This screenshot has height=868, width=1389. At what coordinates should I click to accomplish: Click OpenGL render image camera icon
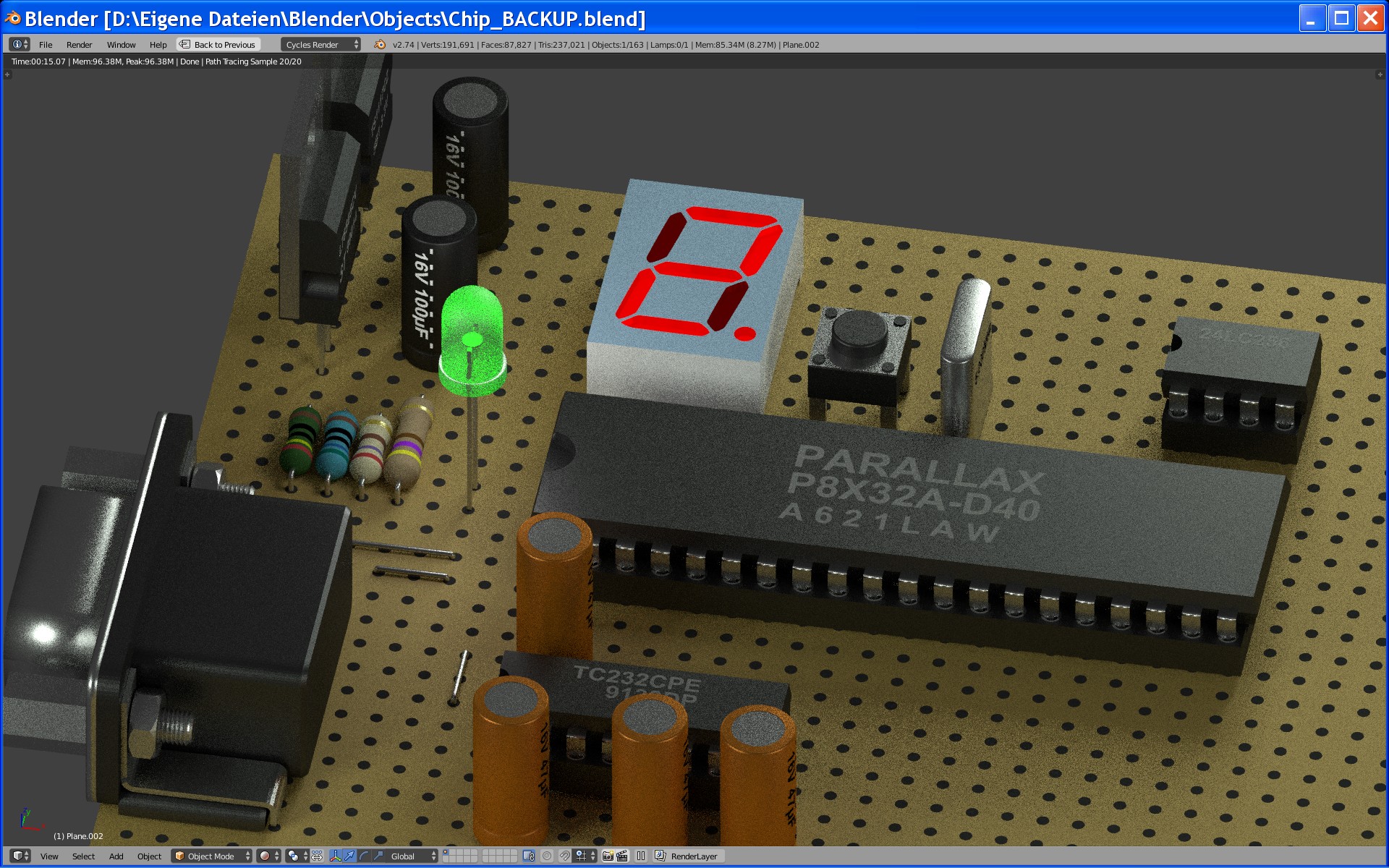click(608, 856)
